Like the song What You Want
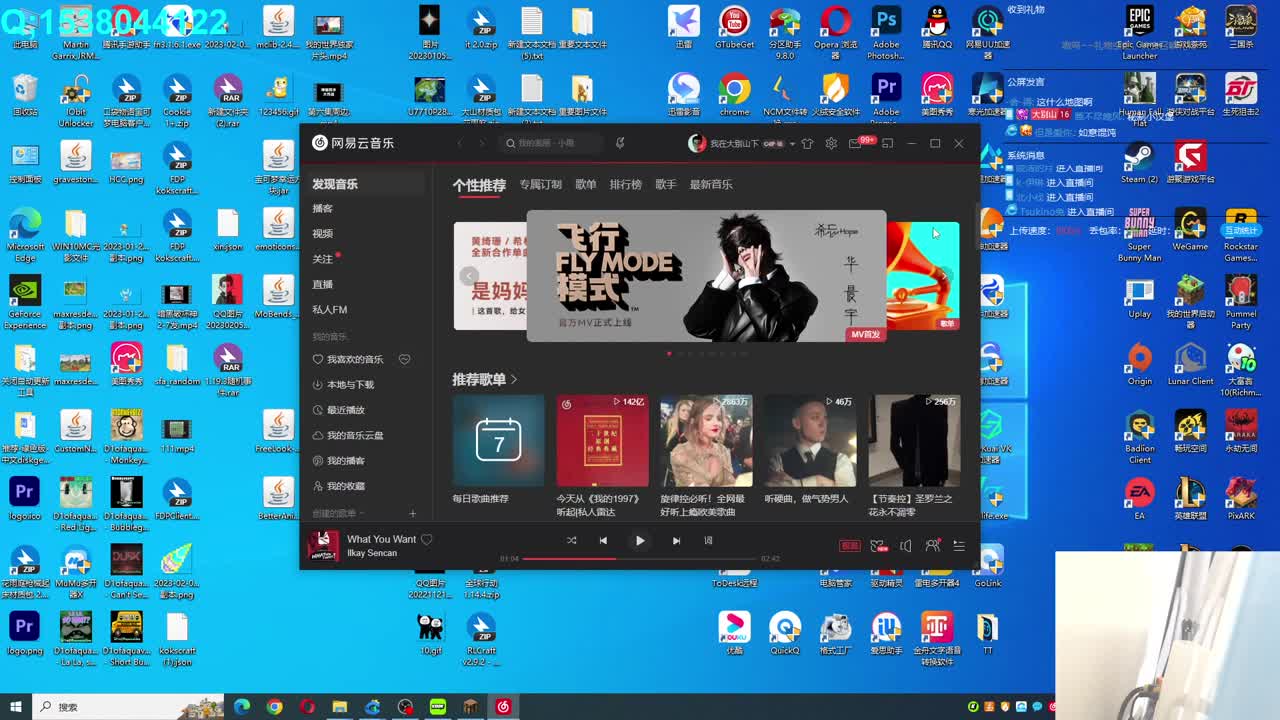1280x720 pixels. 427,540
